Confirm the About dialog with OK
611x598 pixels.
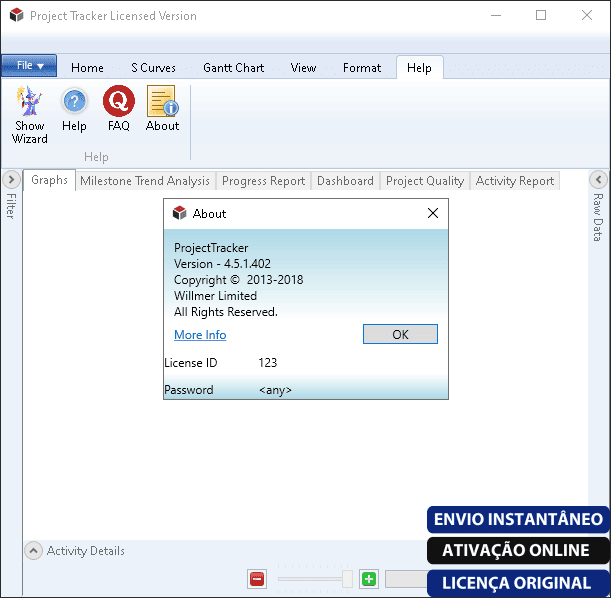pos(400,334)
